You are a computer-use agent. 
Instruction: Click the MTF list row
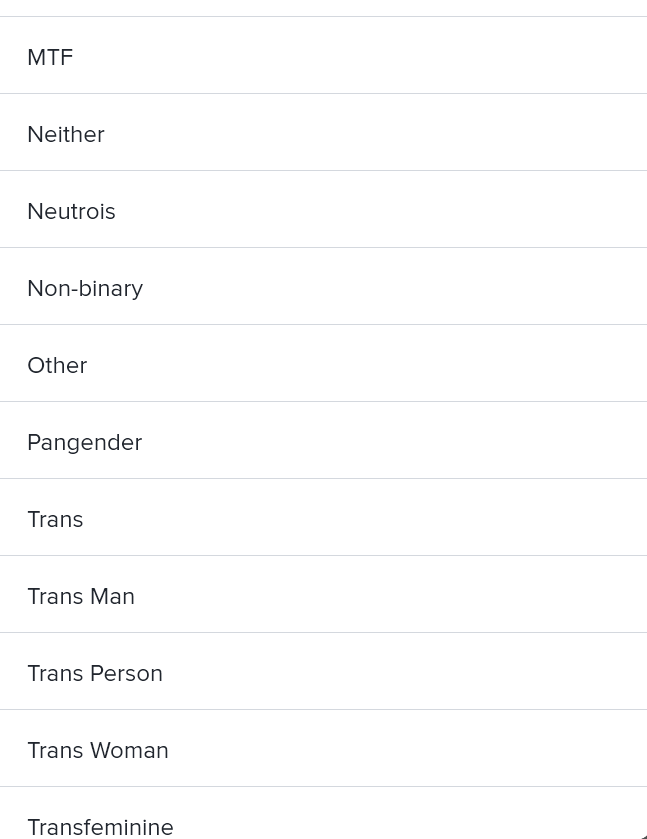323,56
